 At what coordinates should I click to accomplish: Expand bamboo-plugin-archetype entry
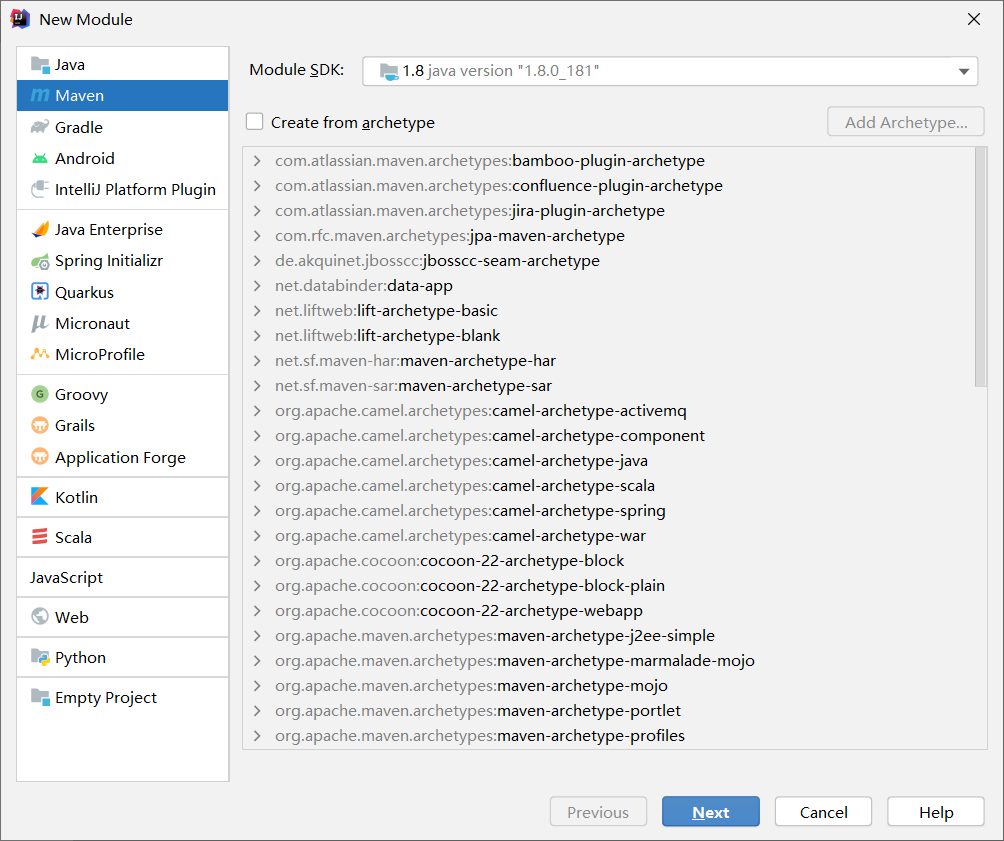tap(257, 161)
